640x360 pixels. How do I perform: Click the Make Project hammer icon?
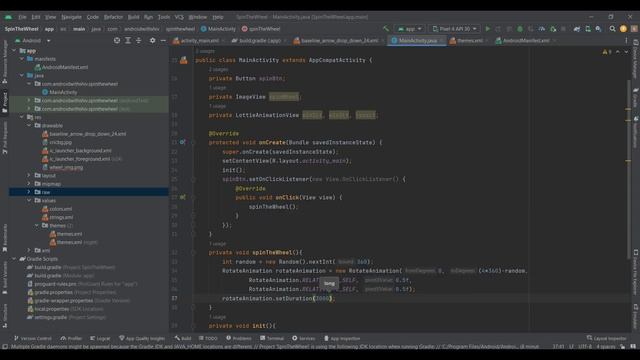point(386,29)
